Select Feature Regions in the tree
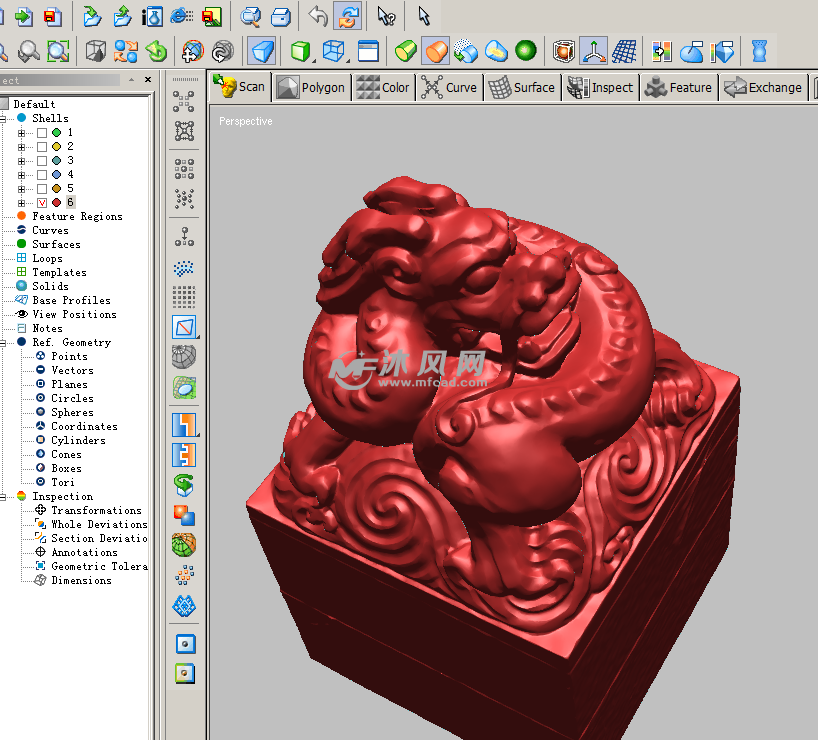 pos(77,216)
